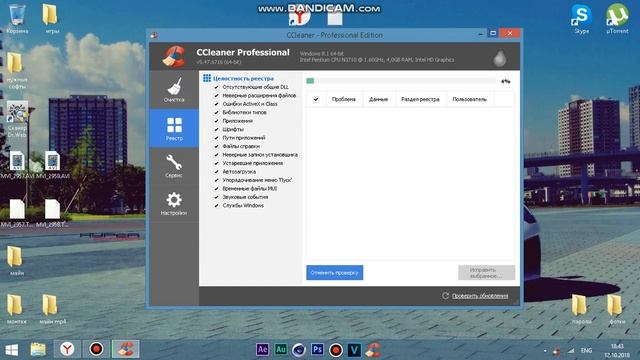Sort by the Данные column

click(x=378, y=99)
